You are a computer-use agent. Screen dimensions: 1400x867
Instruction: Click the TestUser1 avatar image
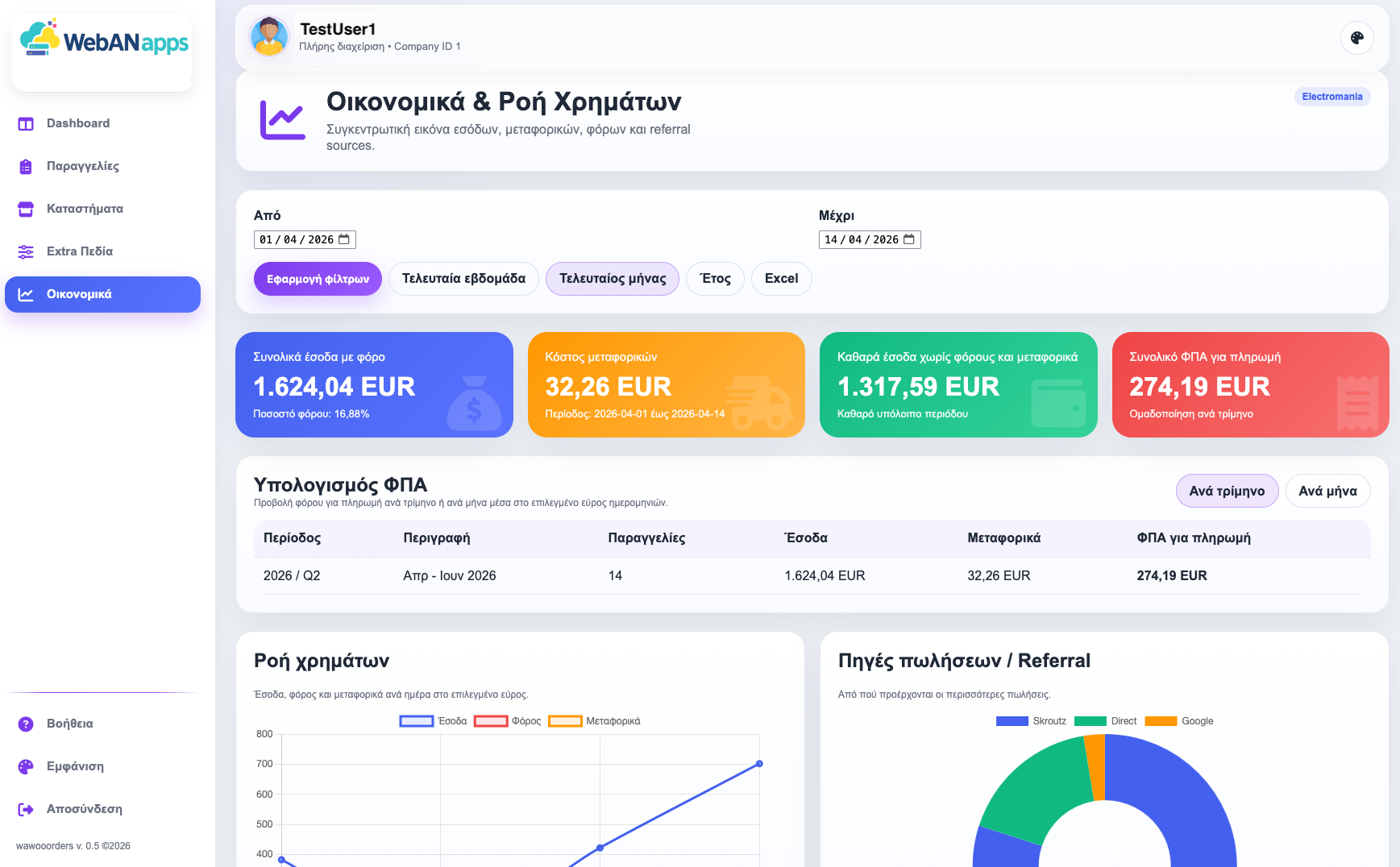(x=269, y=37)
